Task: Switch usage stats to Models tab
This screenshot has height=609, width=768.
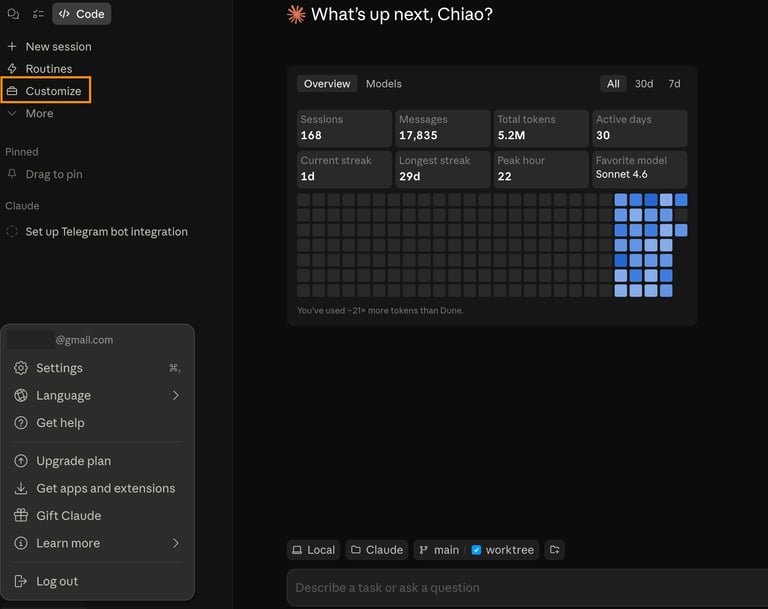Action: pos(383,84)
